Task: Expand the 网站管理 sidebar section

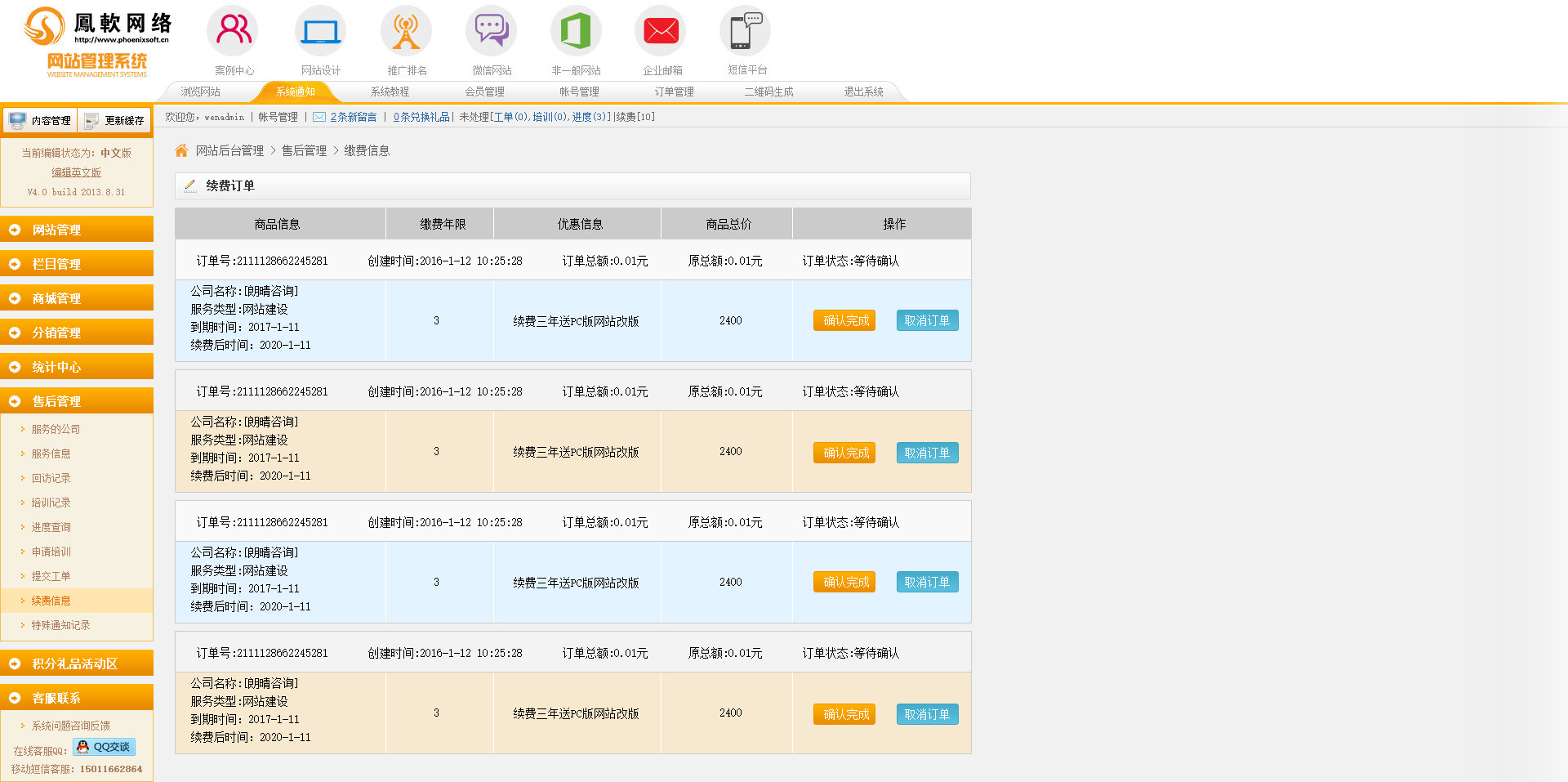Action: click(x=77, y=230)
